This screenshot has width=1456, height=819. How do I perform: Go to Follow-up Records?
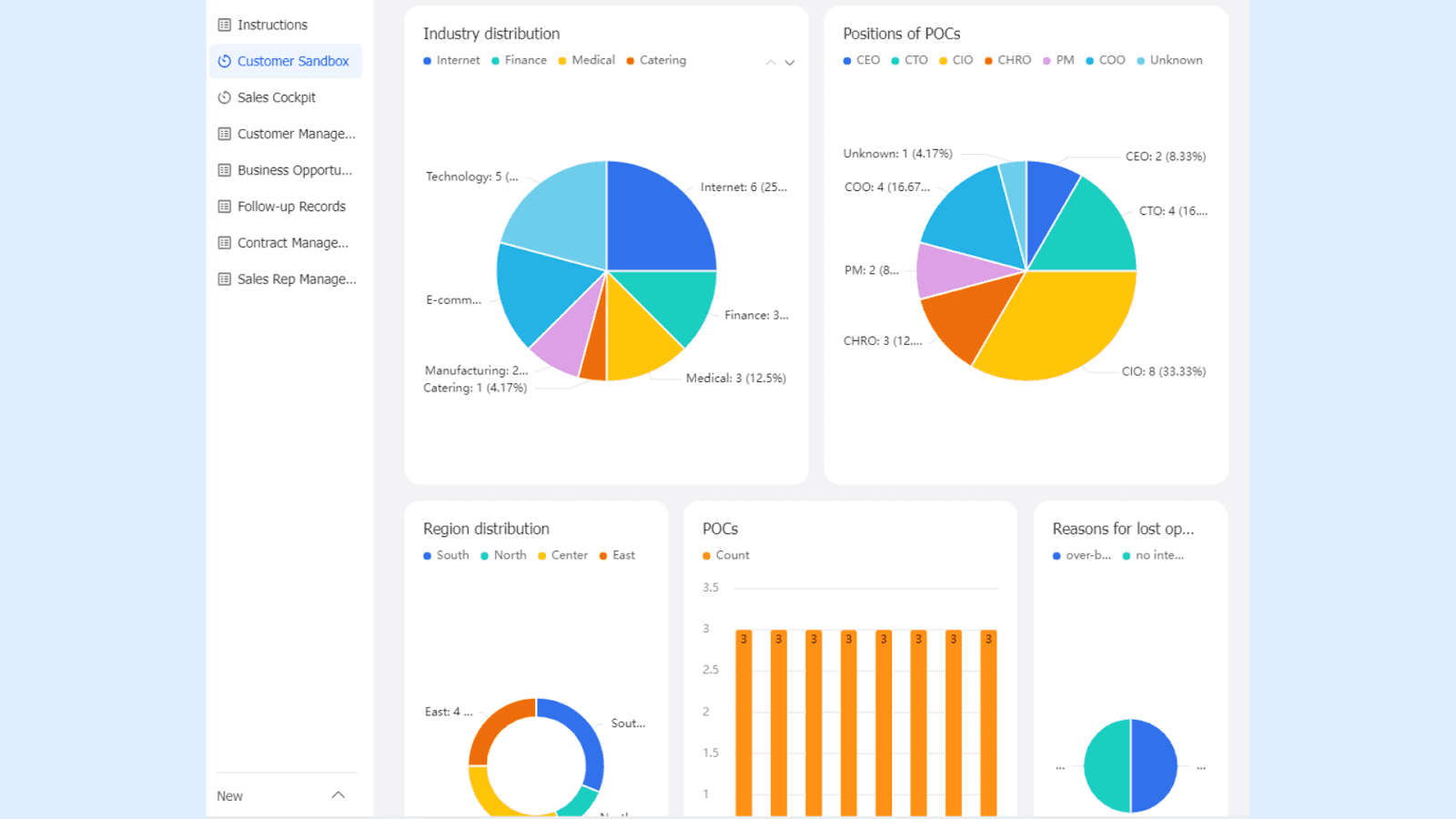pyautogui.click(x=286, y=207)
